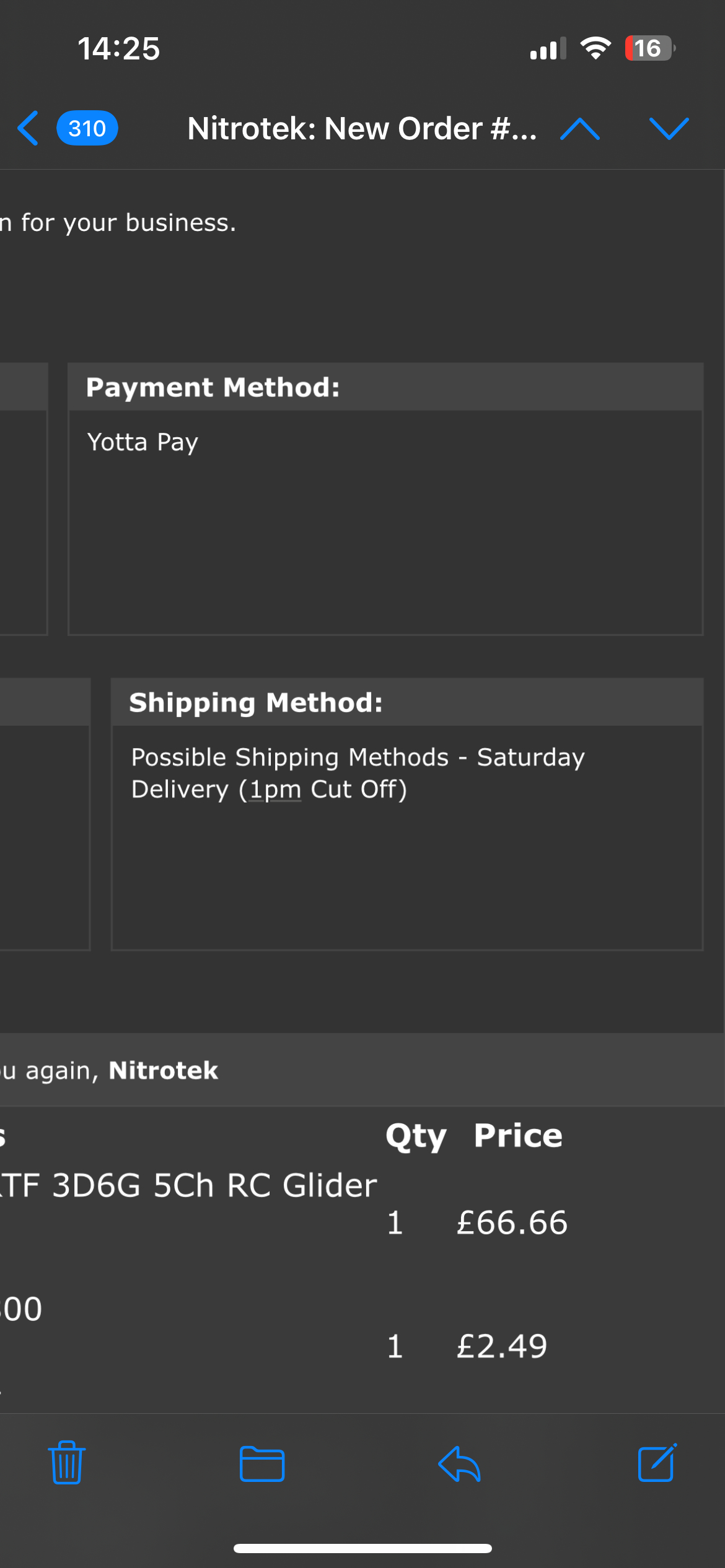Tap the underlined 1pm time link
Image resolution: width=725 pixels, height=1568 pixels.
[275, 790]
